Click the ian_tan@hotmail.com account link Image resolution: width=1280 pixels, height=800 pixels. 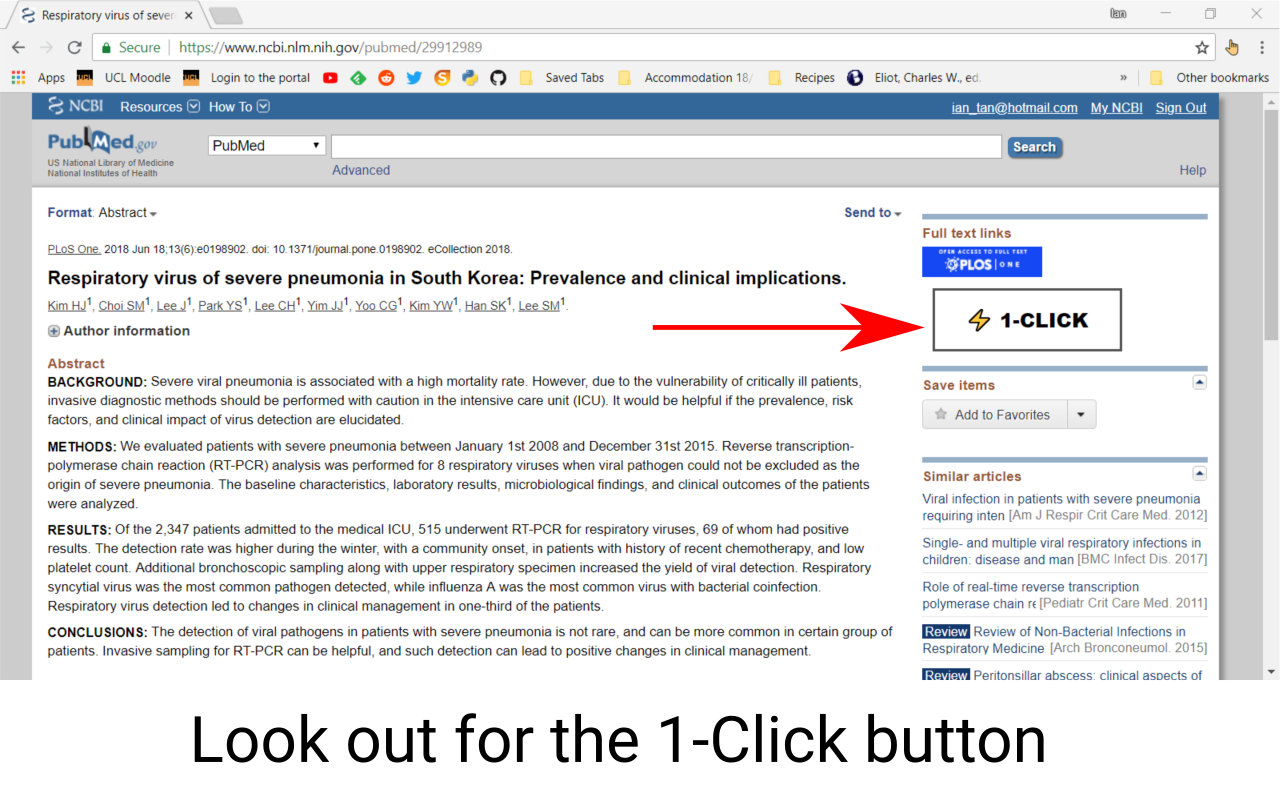point(1015,108)
